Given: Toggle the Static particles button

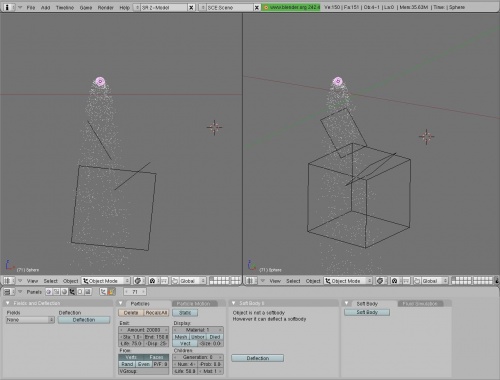Looking at the screenshot, I should point(185,313).
